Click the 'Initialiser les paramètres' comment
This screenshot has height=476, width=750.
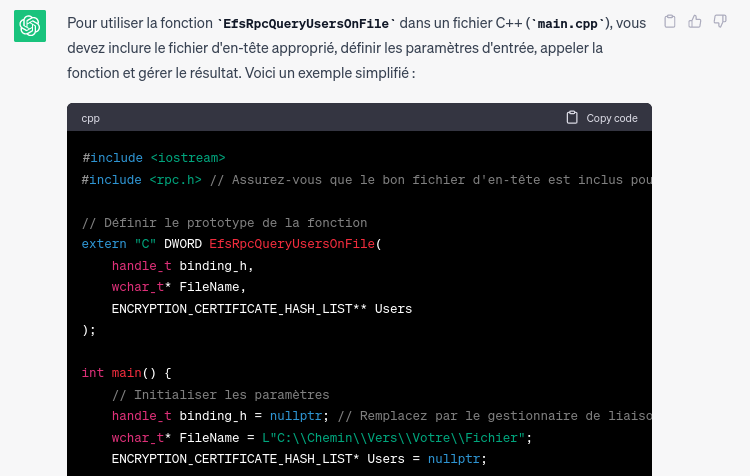[221, 395]
